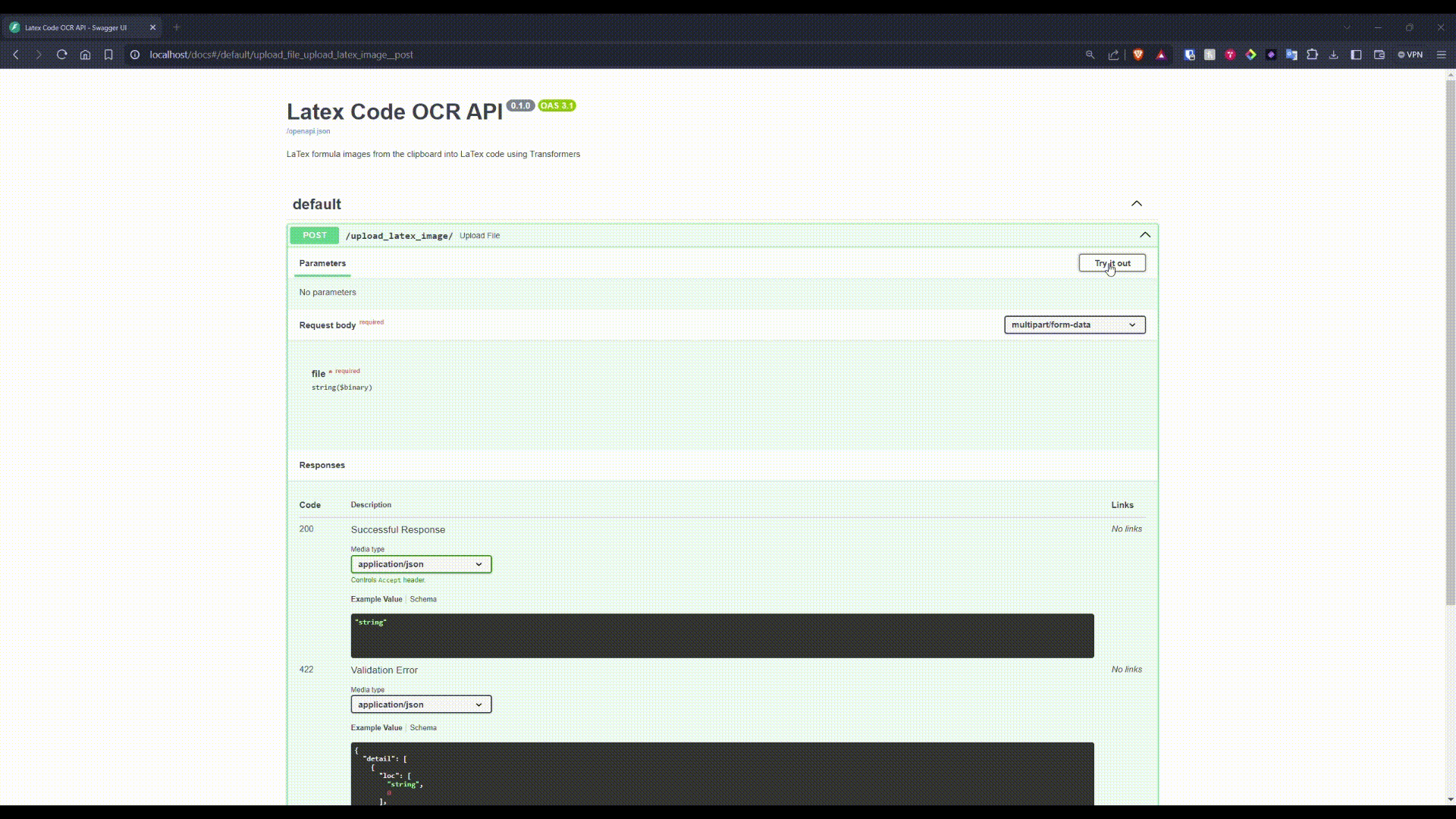Open the Brave Wallet icon

pos(1379,55)
